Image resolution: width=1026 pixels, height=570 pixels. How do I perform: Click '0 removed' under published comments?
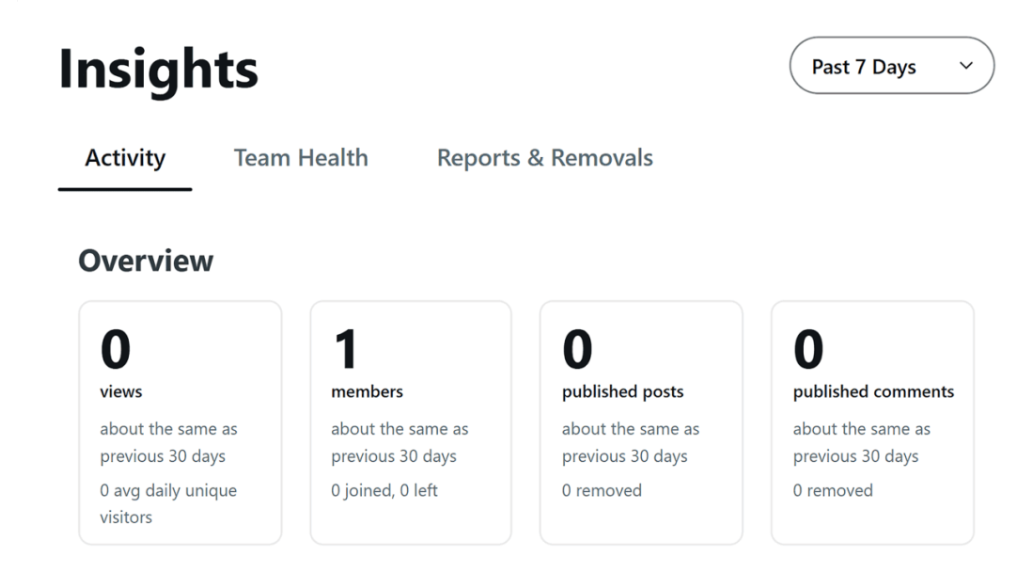coord(832,491)
